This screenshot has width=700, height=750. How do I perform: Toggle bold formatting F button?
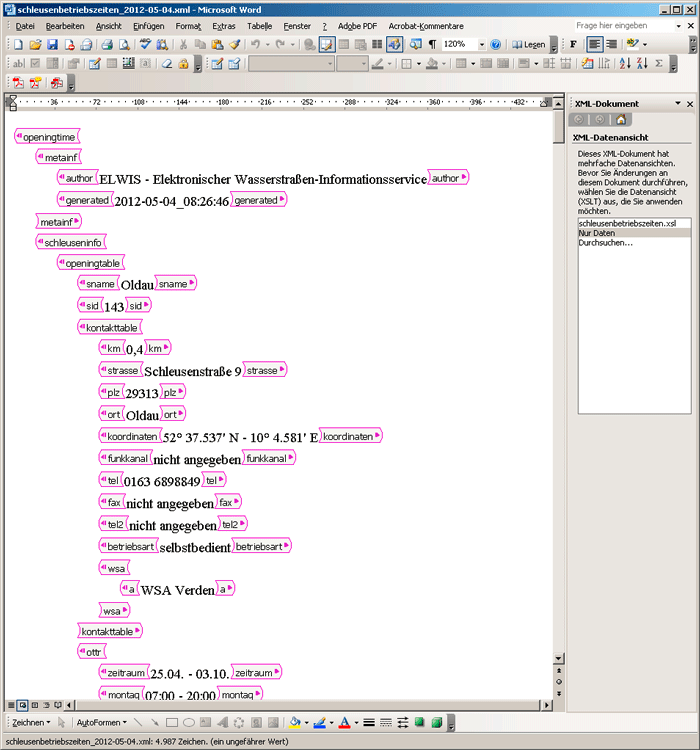coord(573,44)
